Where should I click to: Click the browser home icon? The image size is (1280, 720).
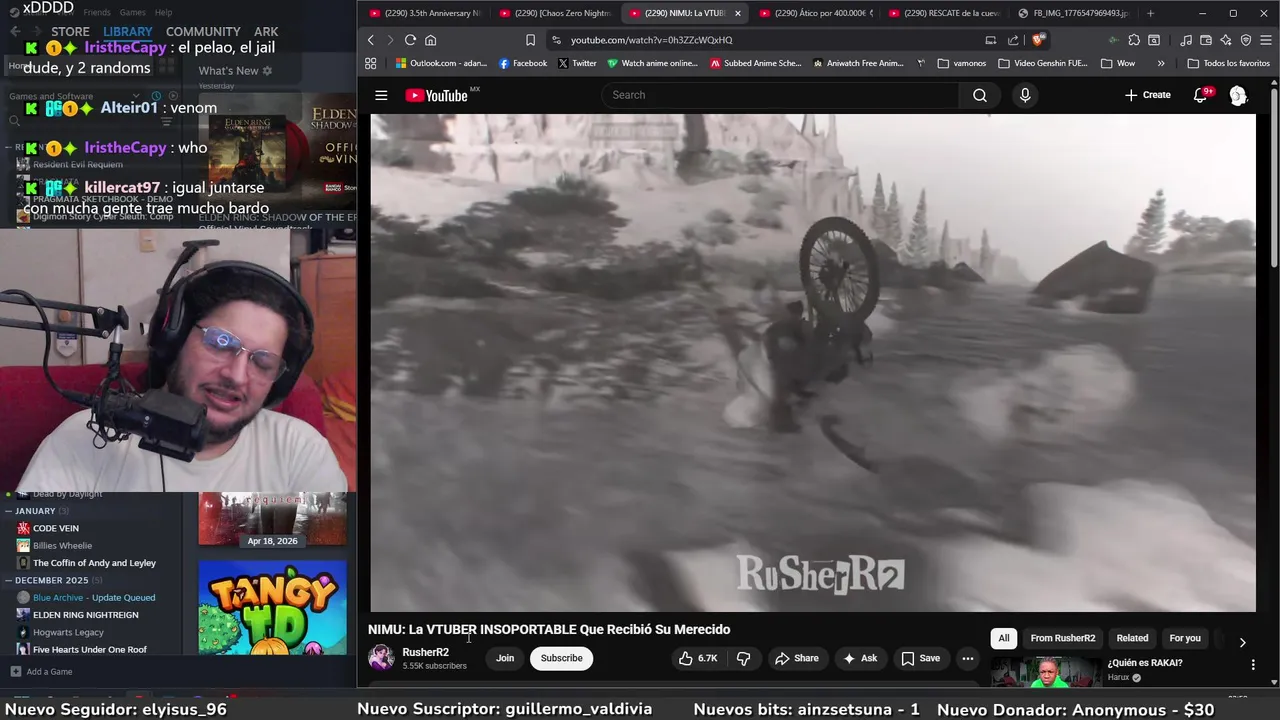[x=431, y=40]
